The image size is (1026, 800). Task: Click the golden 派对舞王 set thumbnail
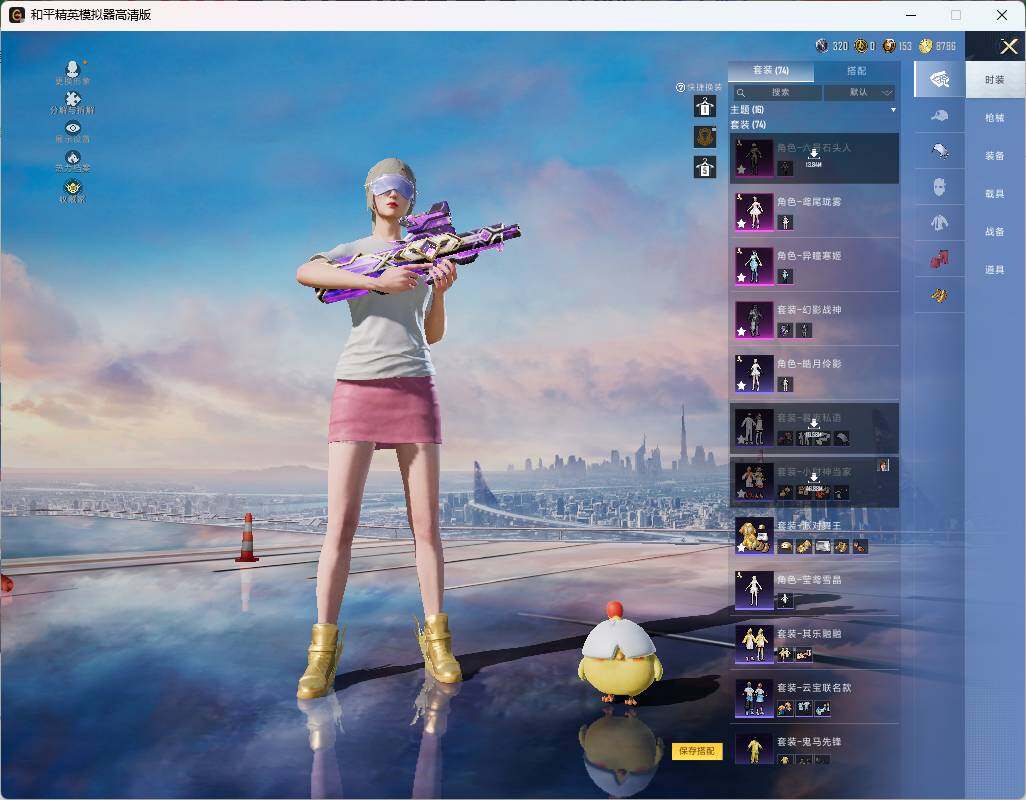(754, 536)
